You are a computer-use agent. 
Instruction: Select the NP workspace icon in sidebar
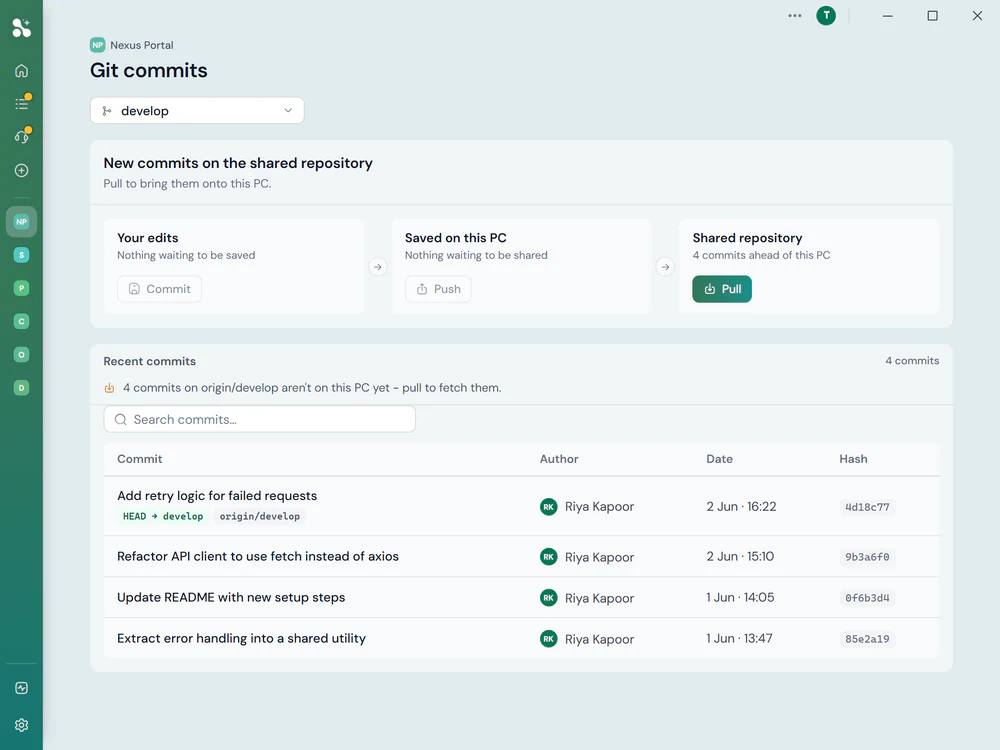pyautogui.click(x=22, y=222)
